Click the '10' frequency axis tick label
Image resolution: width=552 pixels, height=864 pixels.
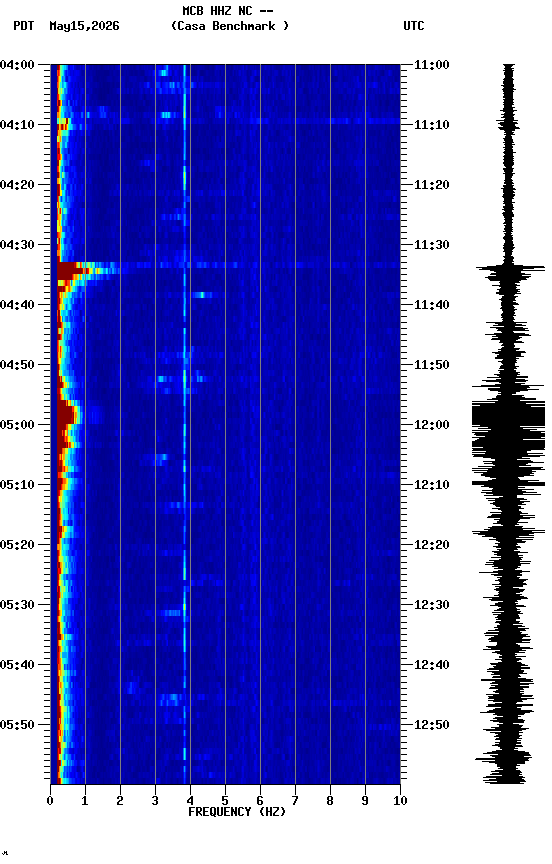tap(401, 801)
